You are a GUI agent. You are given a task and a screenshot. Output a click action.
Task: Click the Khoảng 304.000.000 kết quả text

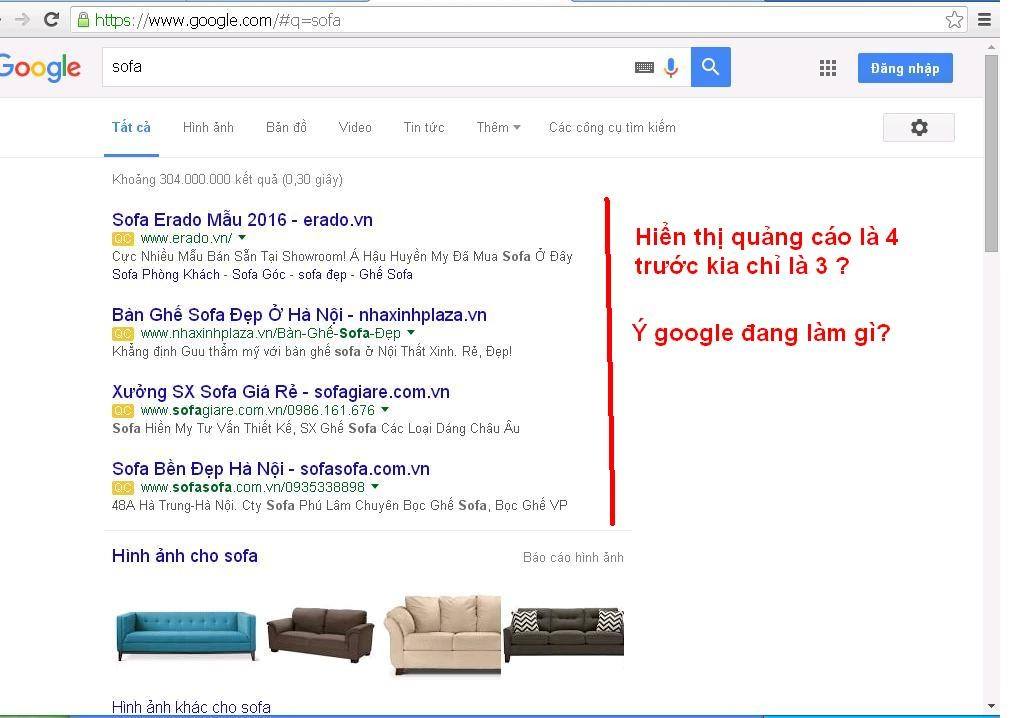pos(227,179)
